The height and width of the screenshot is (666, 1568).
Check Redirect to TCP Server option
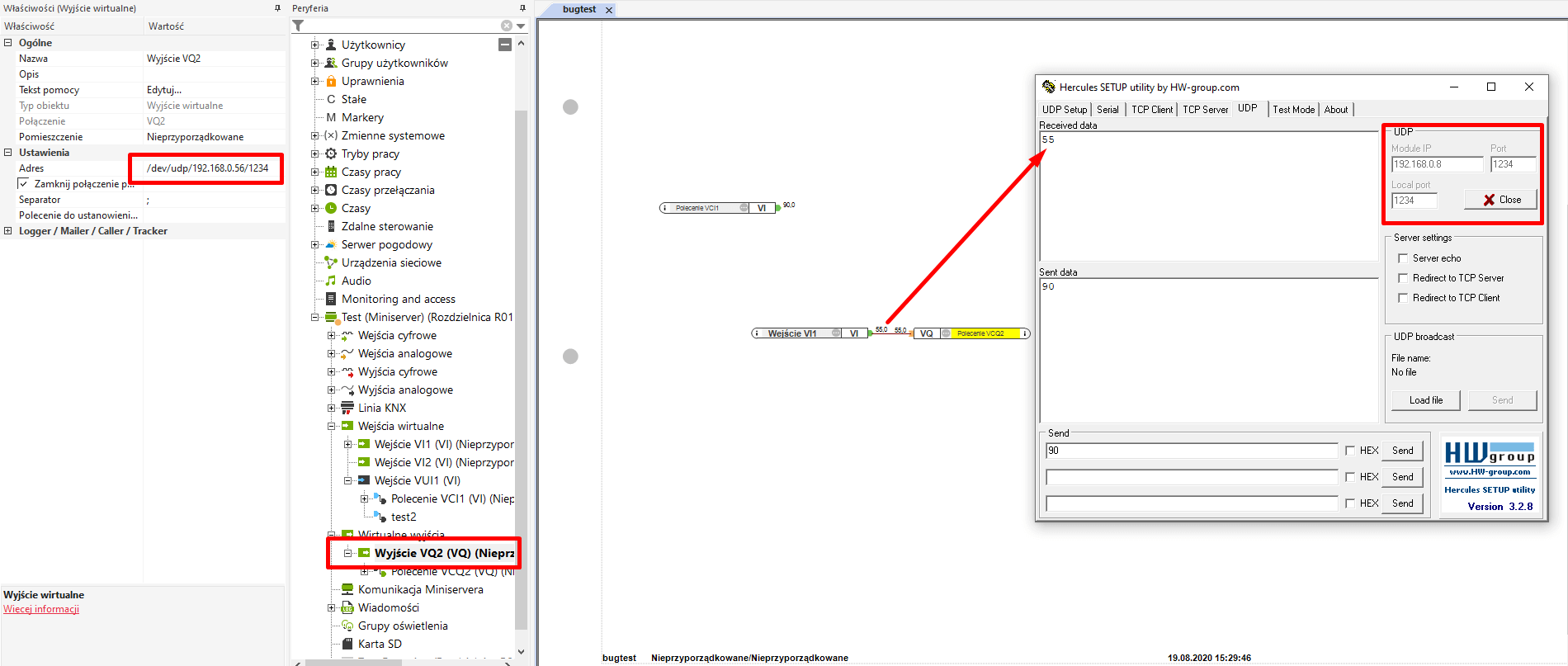tap(1403, 278)
